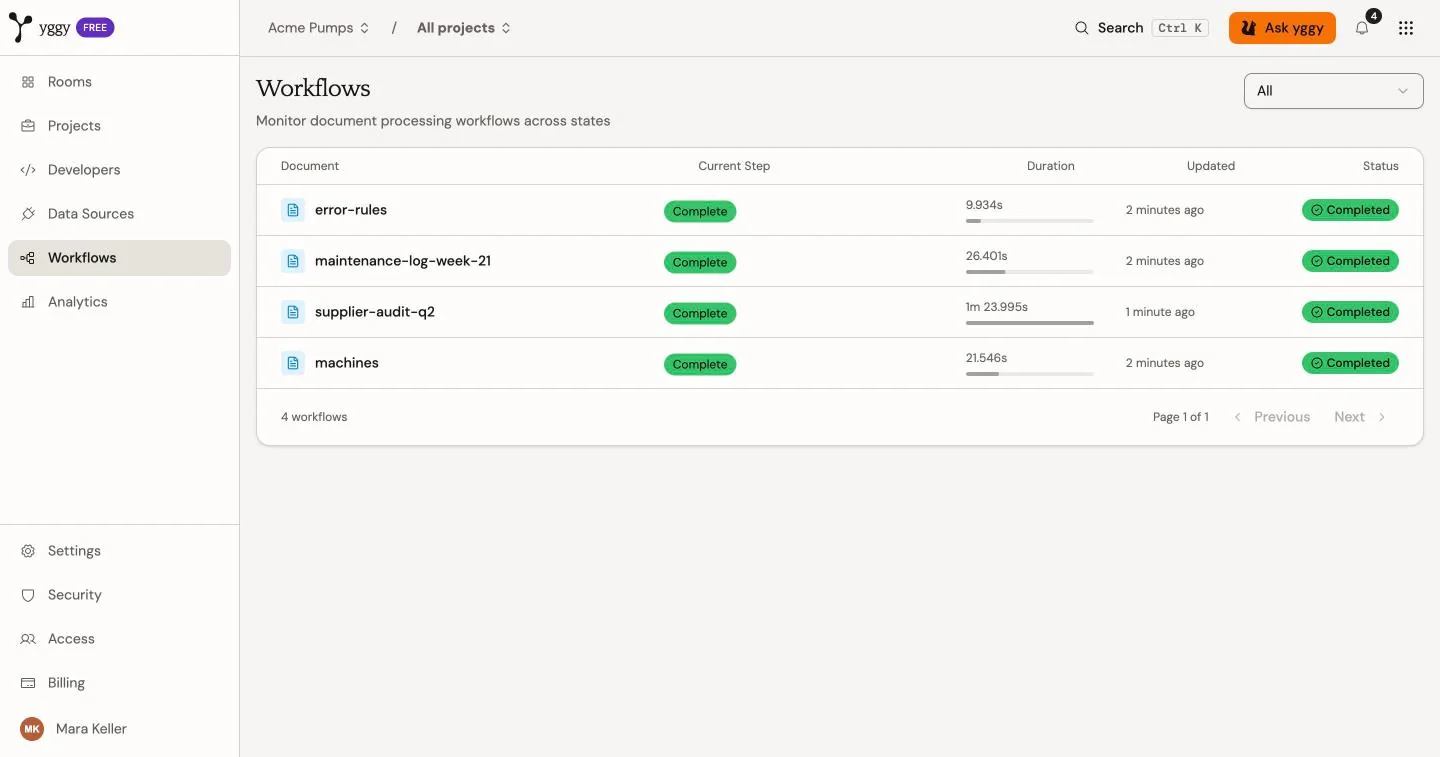The height and width of the screenshot is (757, 1440).
Task: Click the Projects briefcase icon in sidebar
Action: pyautogui.click(x=28, y=126)
